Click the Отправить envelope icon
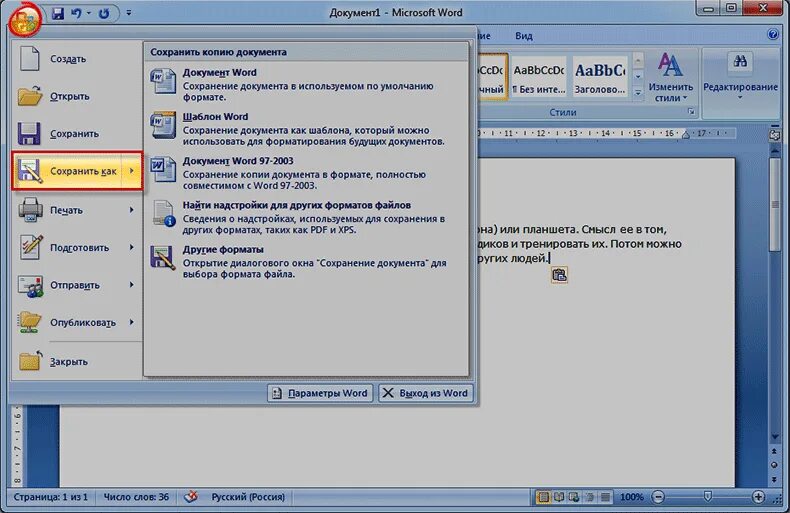Viewport: 790px width, 513px height. pyautogui.click(x=30, y=285)
